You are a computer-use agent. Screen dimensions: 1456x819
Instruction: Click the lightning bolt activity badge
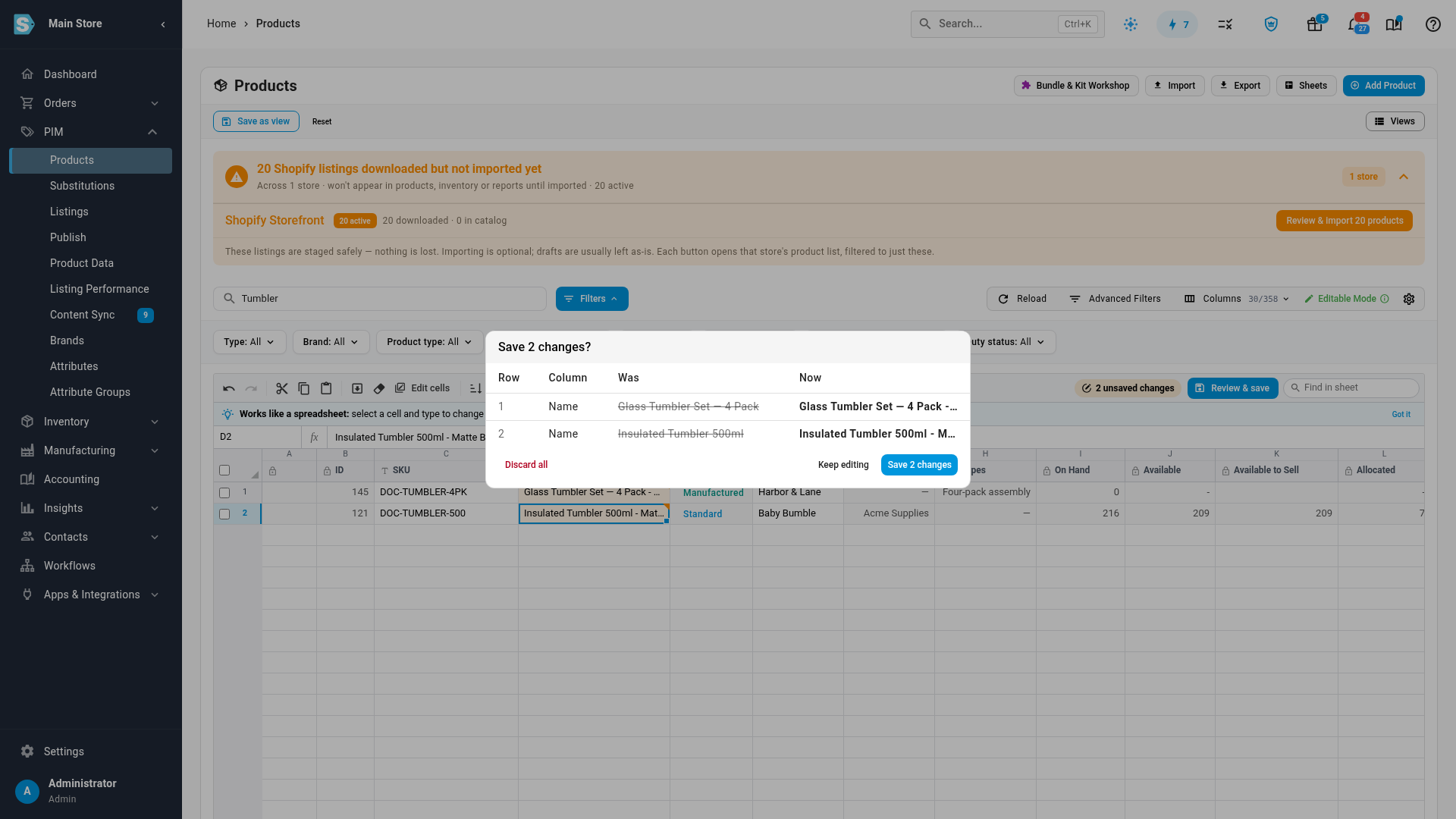pyautogui.click(x=1178, y=24)
